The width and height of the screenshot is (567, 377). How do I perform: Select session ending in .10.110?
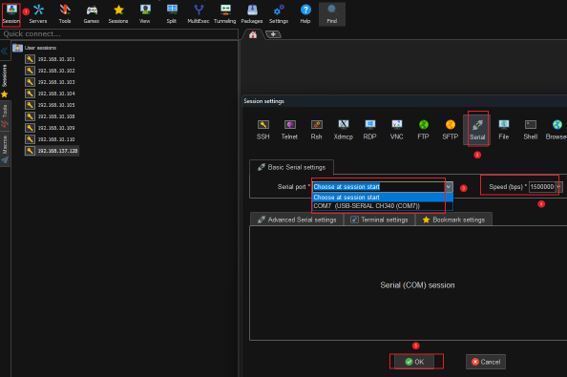pyautogui.click(x=50, y=139)
